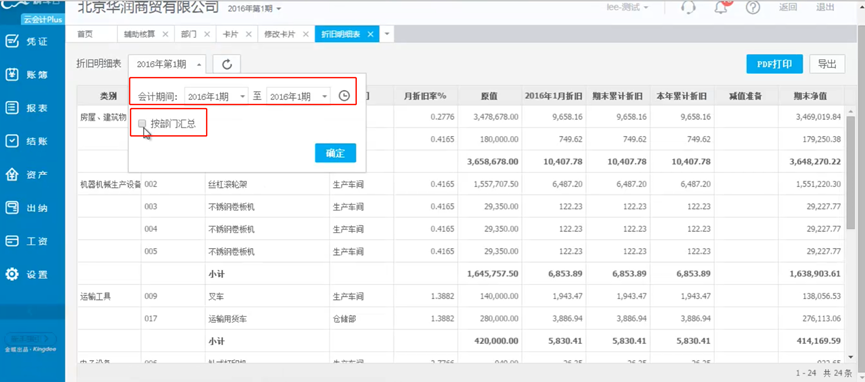Expand the lee-测试 user dropdown
Screen dimensions: 865x382
point(629,7)
